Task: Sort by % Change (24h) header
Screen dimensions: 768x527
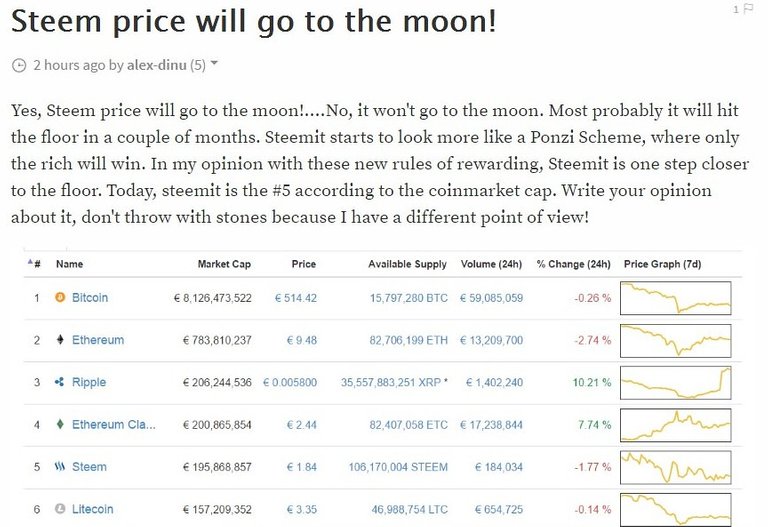Action: 574,264
